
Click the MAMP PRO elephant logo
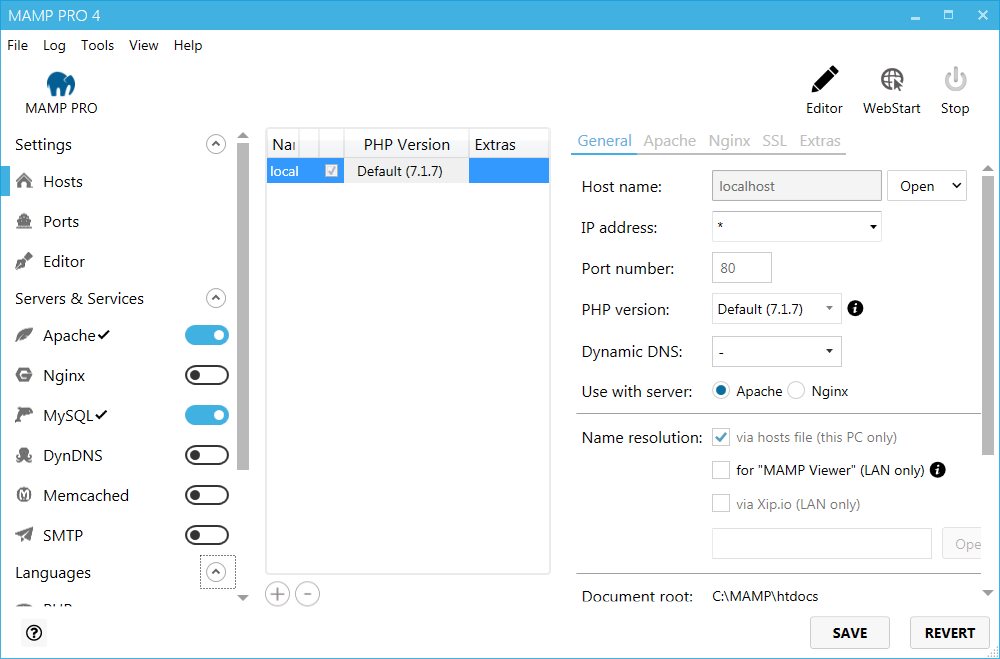click(61, 84)
